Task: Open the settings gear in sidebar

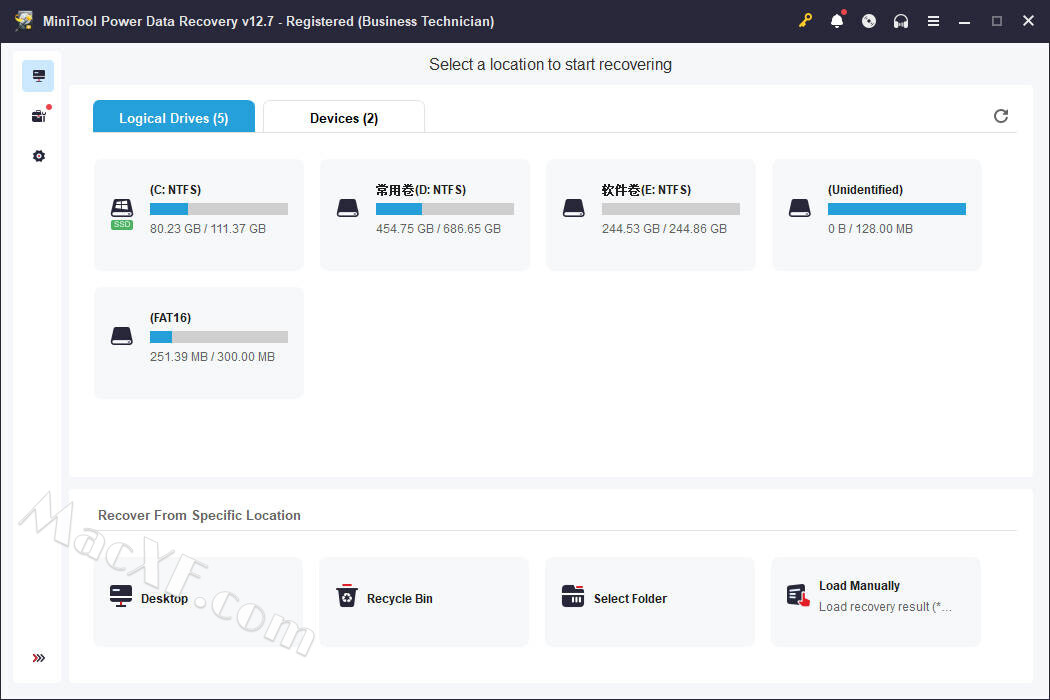Action: click(39, 156)
